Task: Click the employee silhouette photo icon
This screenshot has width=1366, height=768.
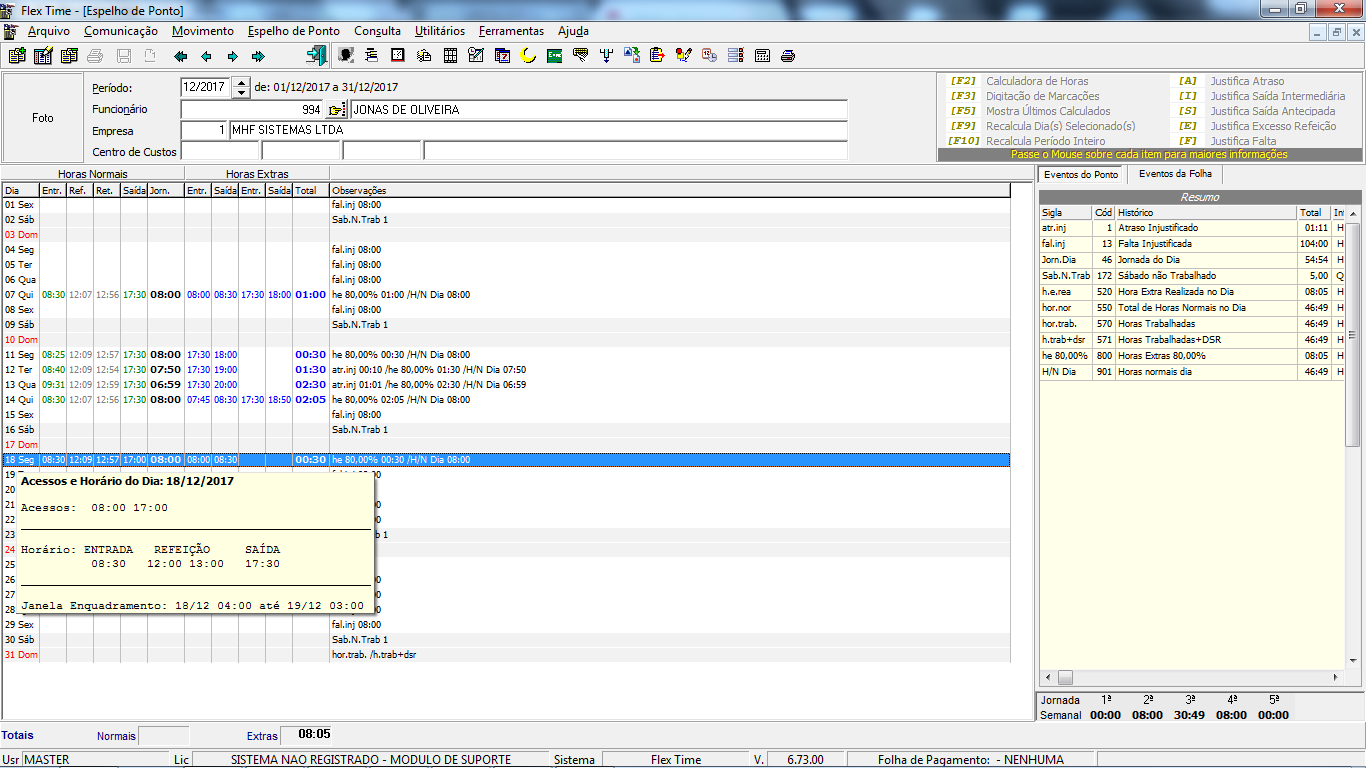Action: click(346, 56)
